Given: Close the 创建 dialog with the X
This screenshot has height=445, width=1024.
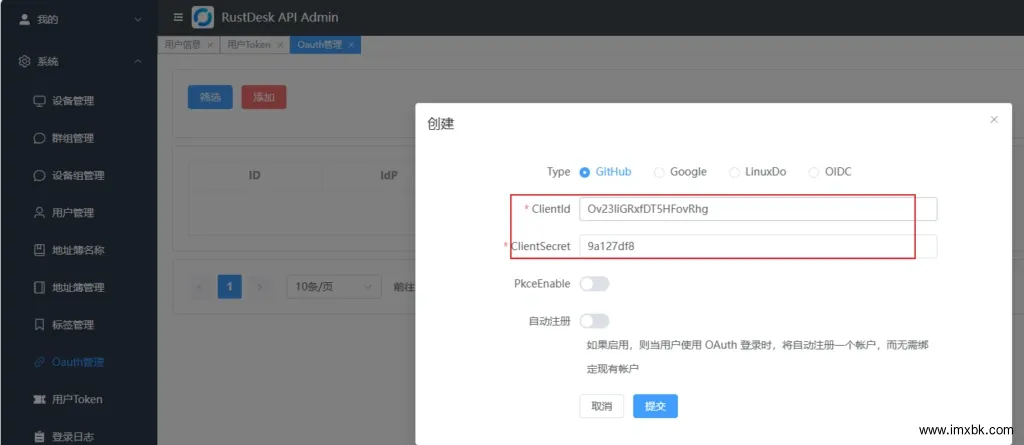Looking at the screenshot, I should [x=994, y=120].
